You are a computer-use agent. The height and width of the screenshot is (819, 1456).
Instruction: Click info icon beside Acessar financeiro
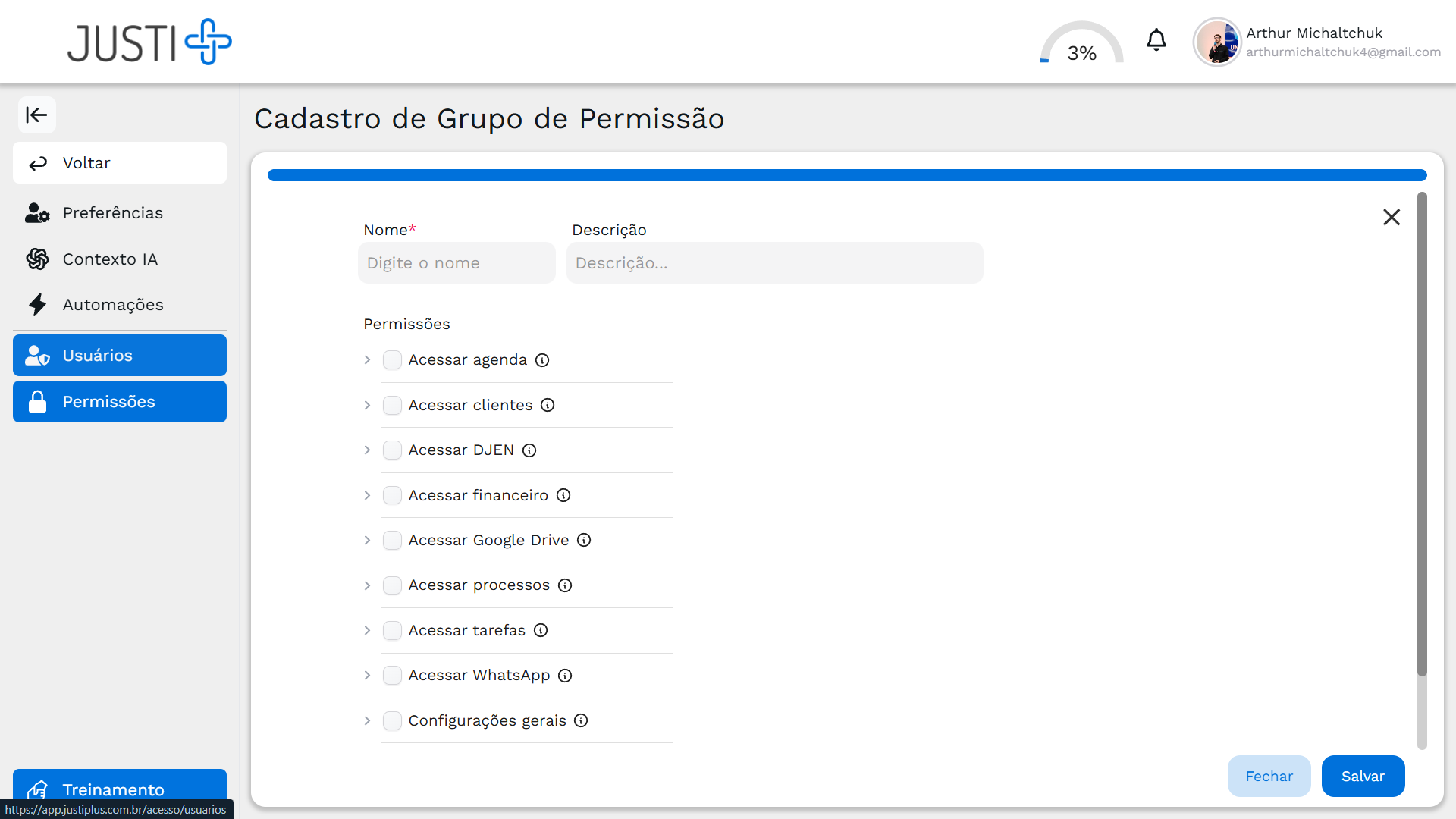click(x=563, y=495)
